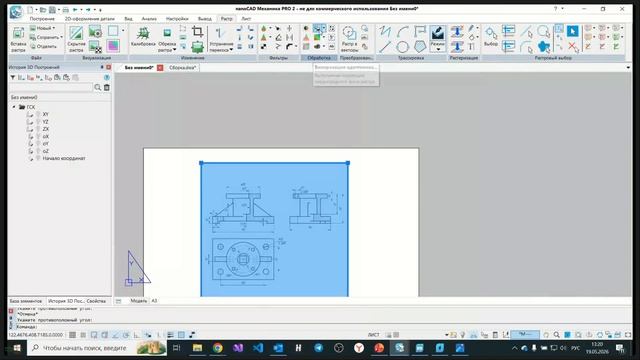
Task: Open Telegram from the taskbar
Action: (318, 348)
